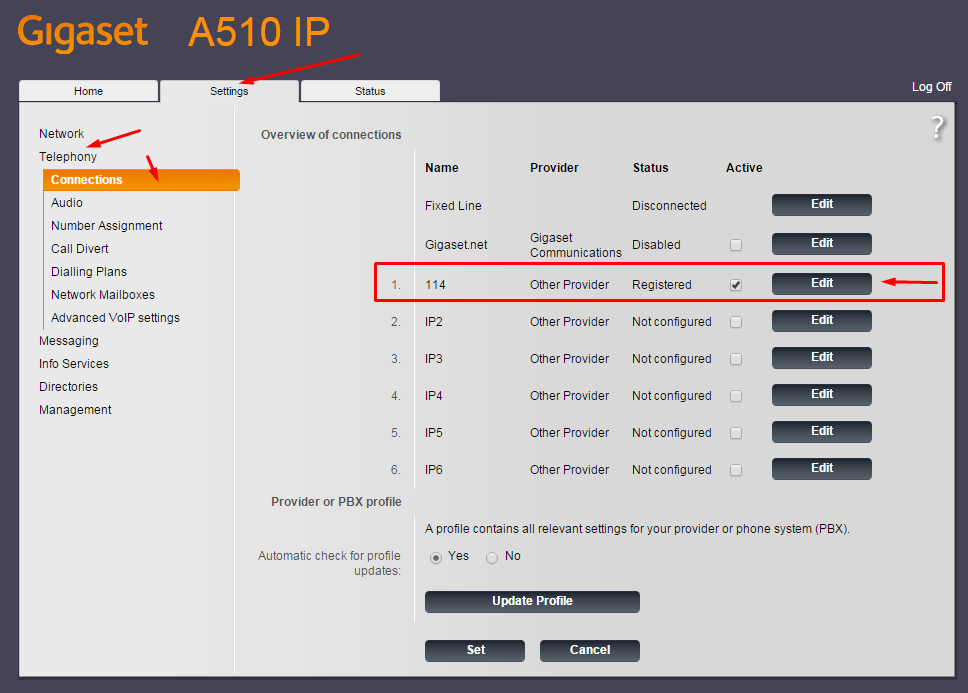968x693 pixels.
Task: Edit the IP5 connection
Action: click(822, 432)
